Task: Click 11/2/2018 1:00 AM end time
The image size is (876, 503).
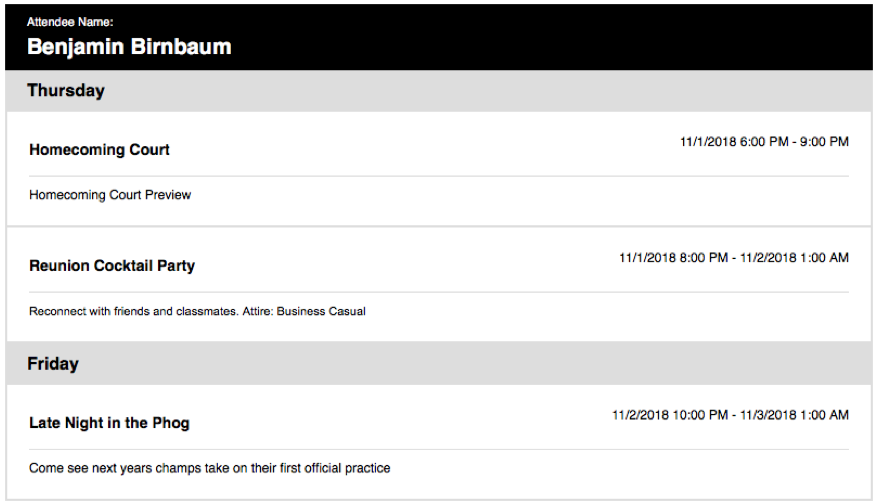Action: [794, 258]
